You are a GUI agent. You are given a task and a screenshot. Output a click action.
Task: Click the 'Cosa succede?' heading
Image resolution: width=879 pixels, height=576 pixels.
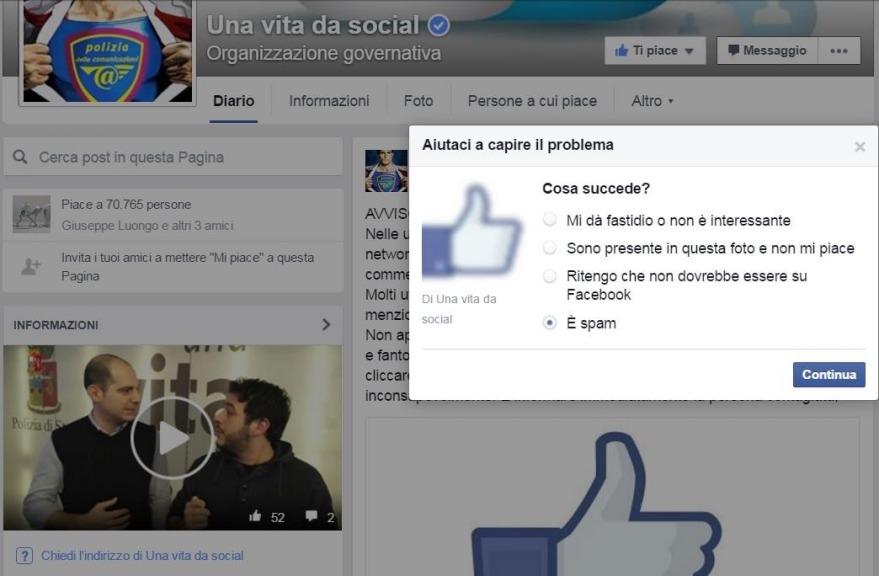596,188
